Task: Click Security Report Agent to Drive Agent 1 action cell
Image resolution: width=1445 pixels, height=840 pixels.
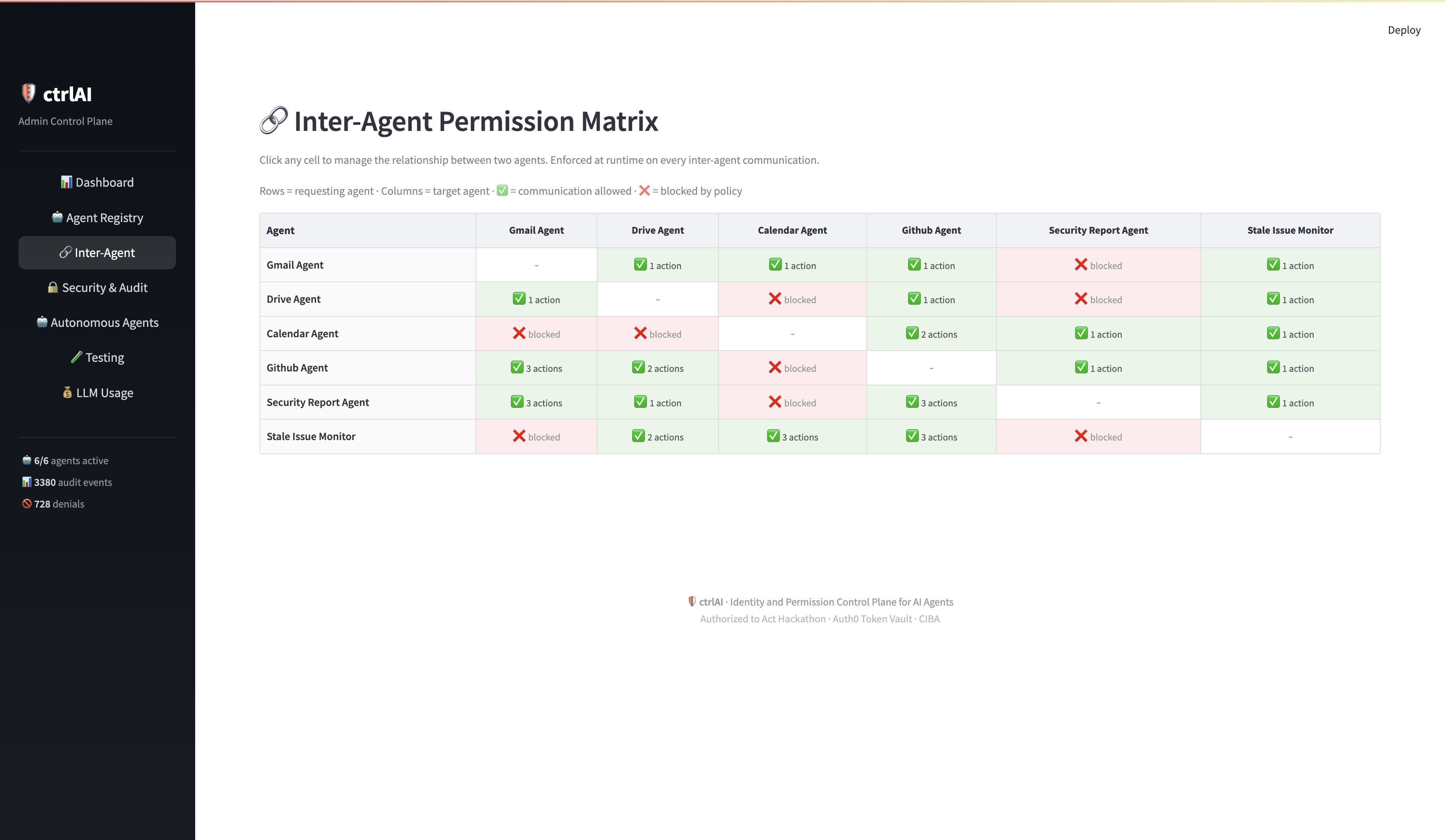Action: point(657,402)
